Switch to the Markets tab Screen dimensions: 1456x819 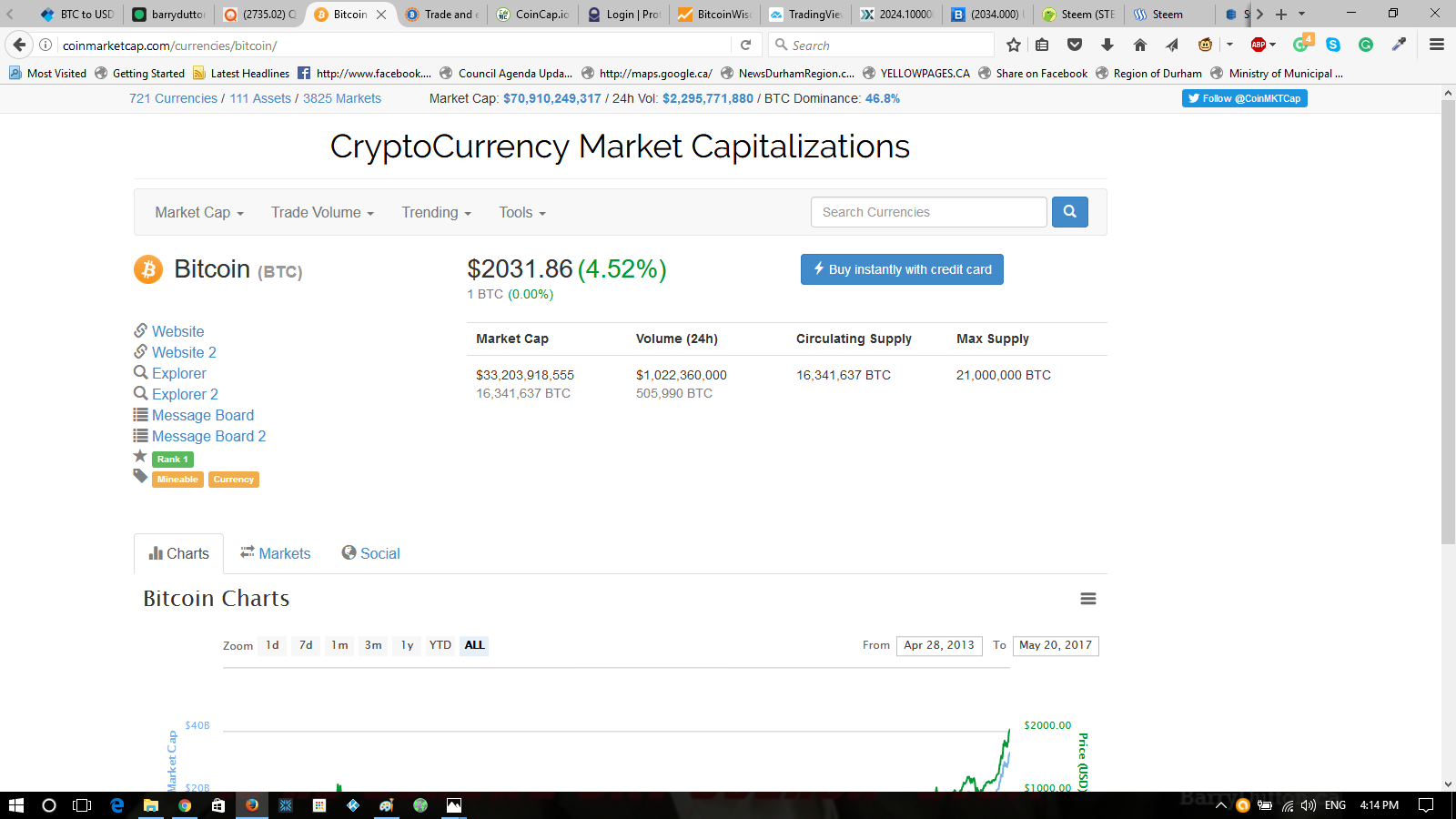click(275, 553)
